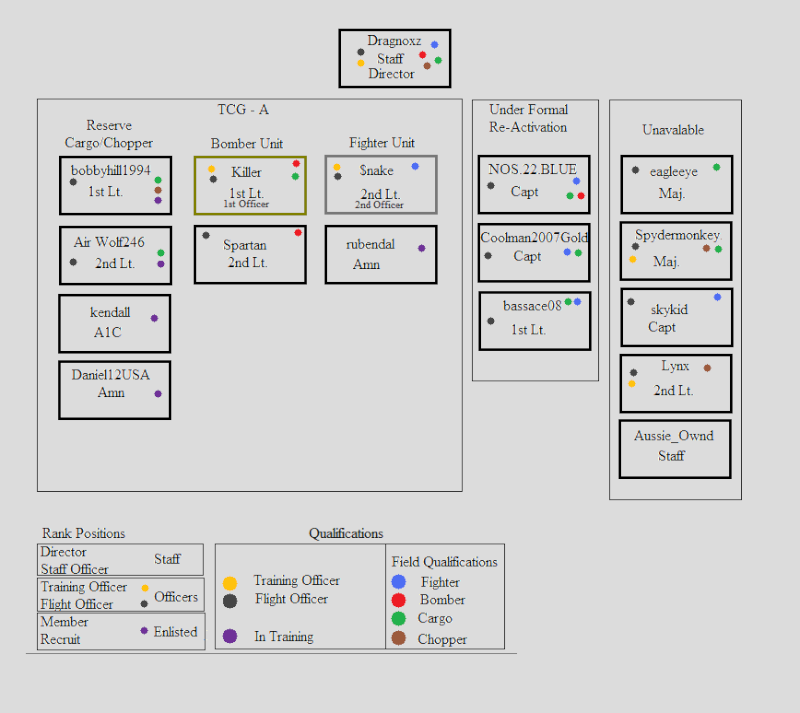Select the Air Wolf246 2nd Lt. card
The image size is (800, 713).
pyautogui.click(x=115, y=255)
